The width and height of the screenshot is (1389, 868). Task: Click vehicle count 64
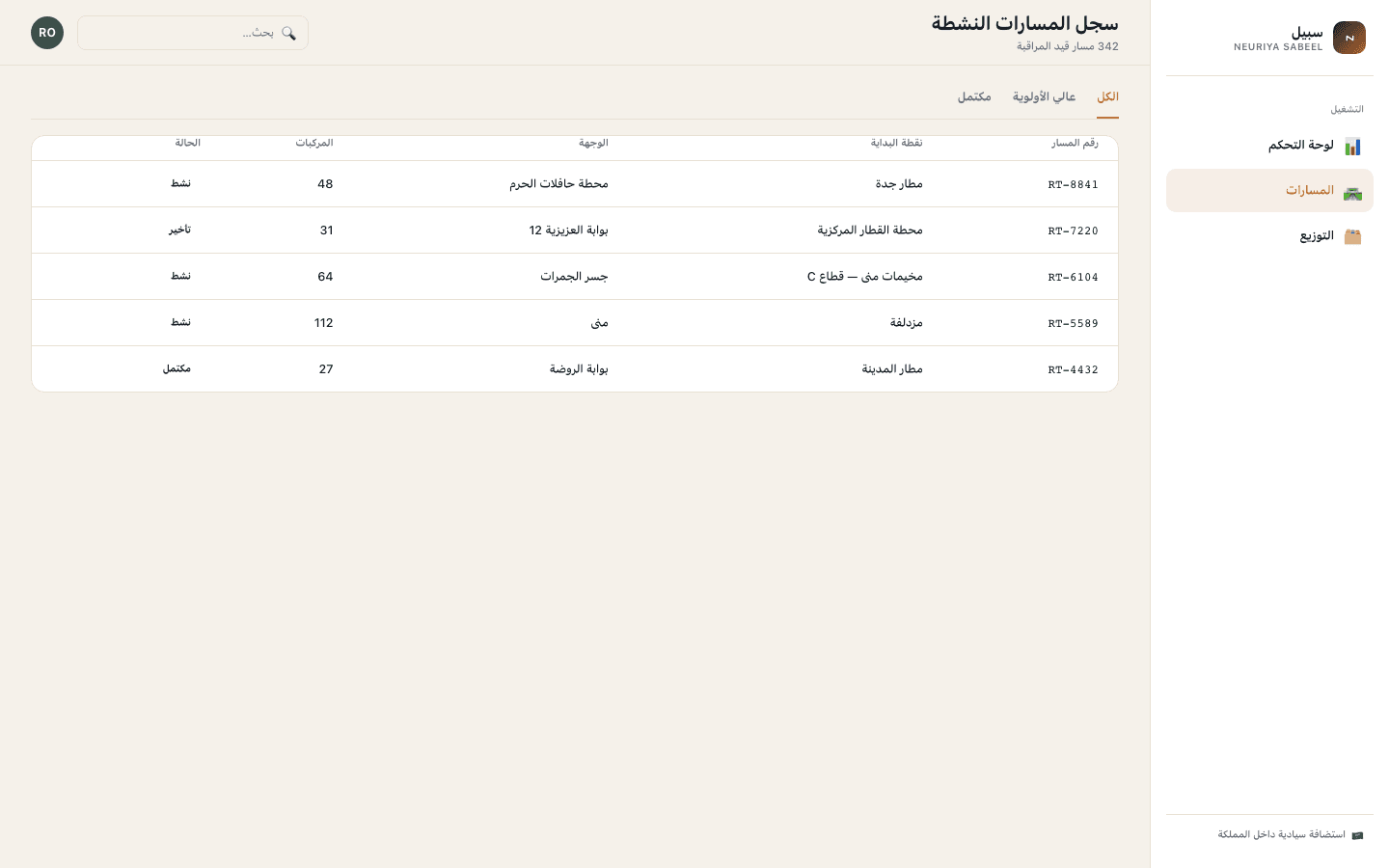click(325, 277)
